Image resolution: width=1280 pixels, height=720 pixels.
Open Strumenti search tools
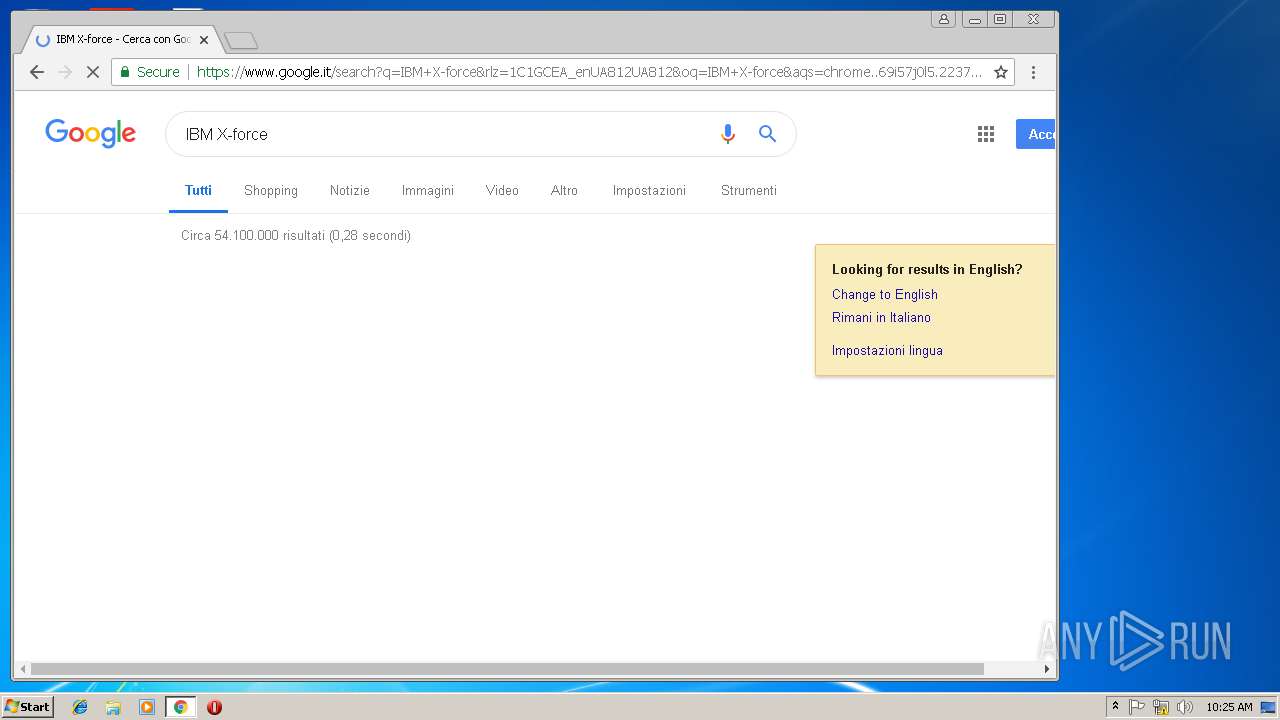pos(749,190)
